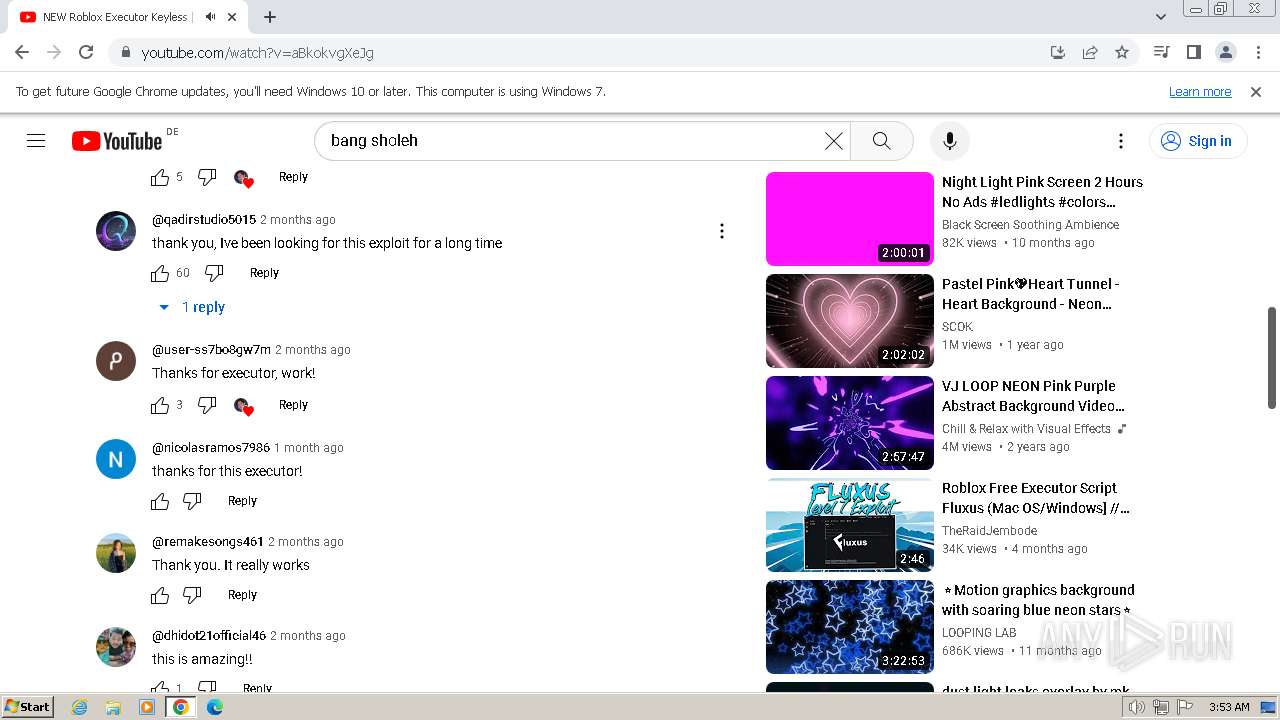Open @qadirstudio5015 channel avatar

116,231
